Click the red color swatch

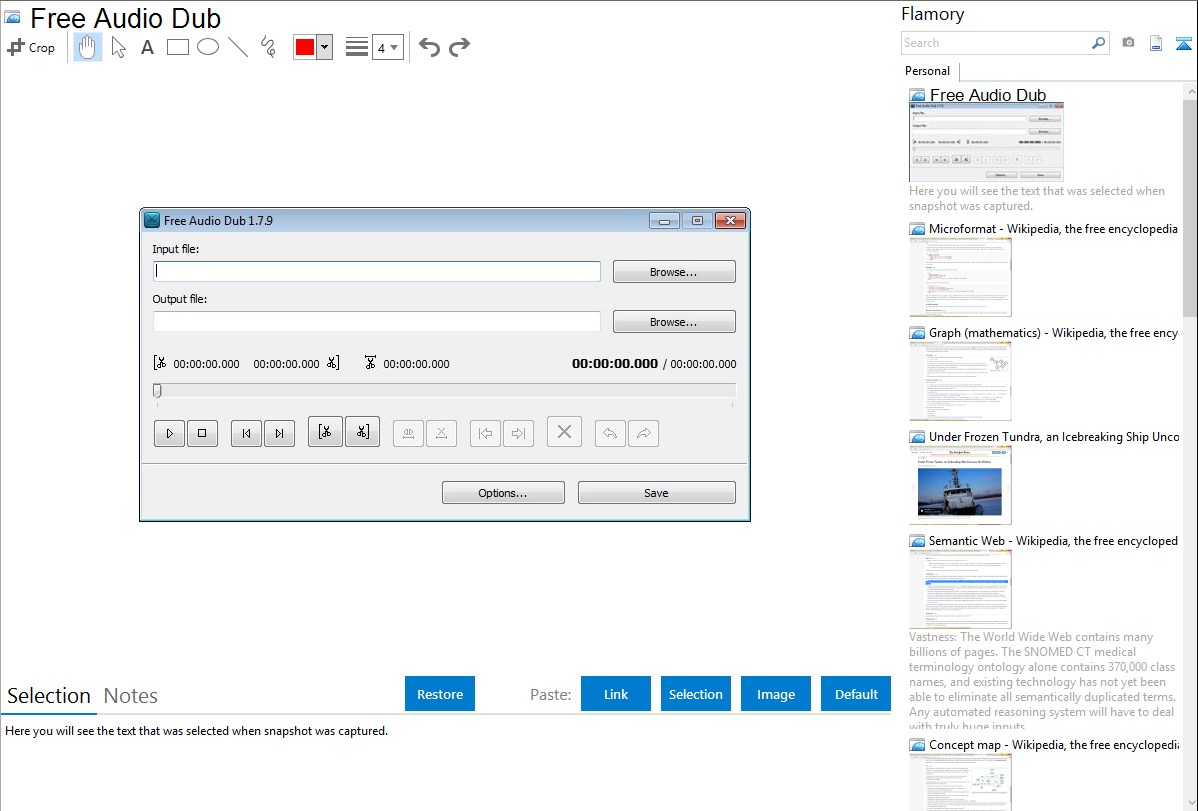[x=305, y=47]
